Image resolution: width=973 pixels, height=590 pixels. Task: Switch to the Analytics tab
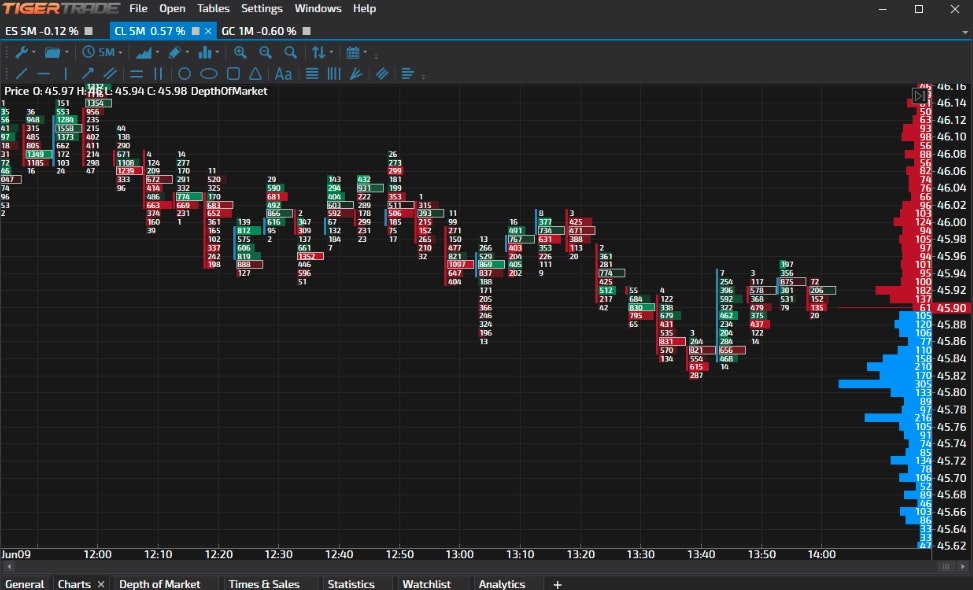pyautogui.click(x=502, y=584)
